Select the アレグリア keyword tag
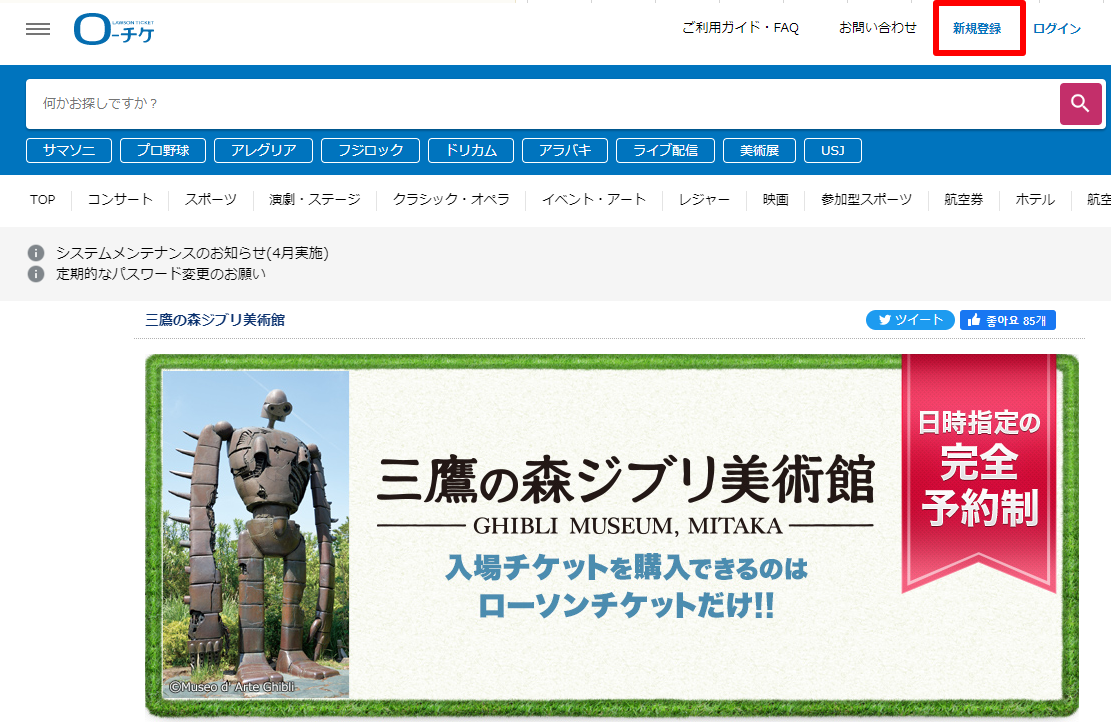The image size is (1111, 722). [264, 150]
